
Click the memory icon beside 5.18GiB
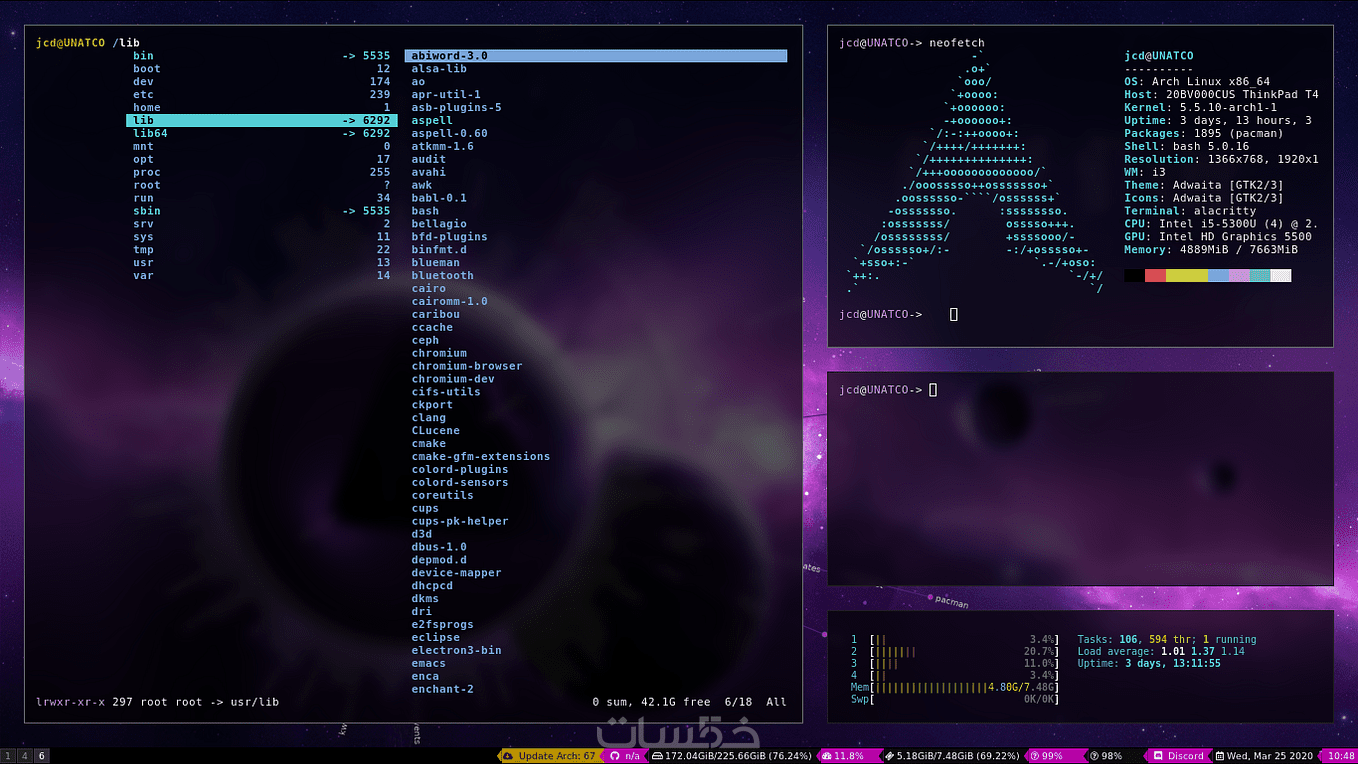point(889,756)
